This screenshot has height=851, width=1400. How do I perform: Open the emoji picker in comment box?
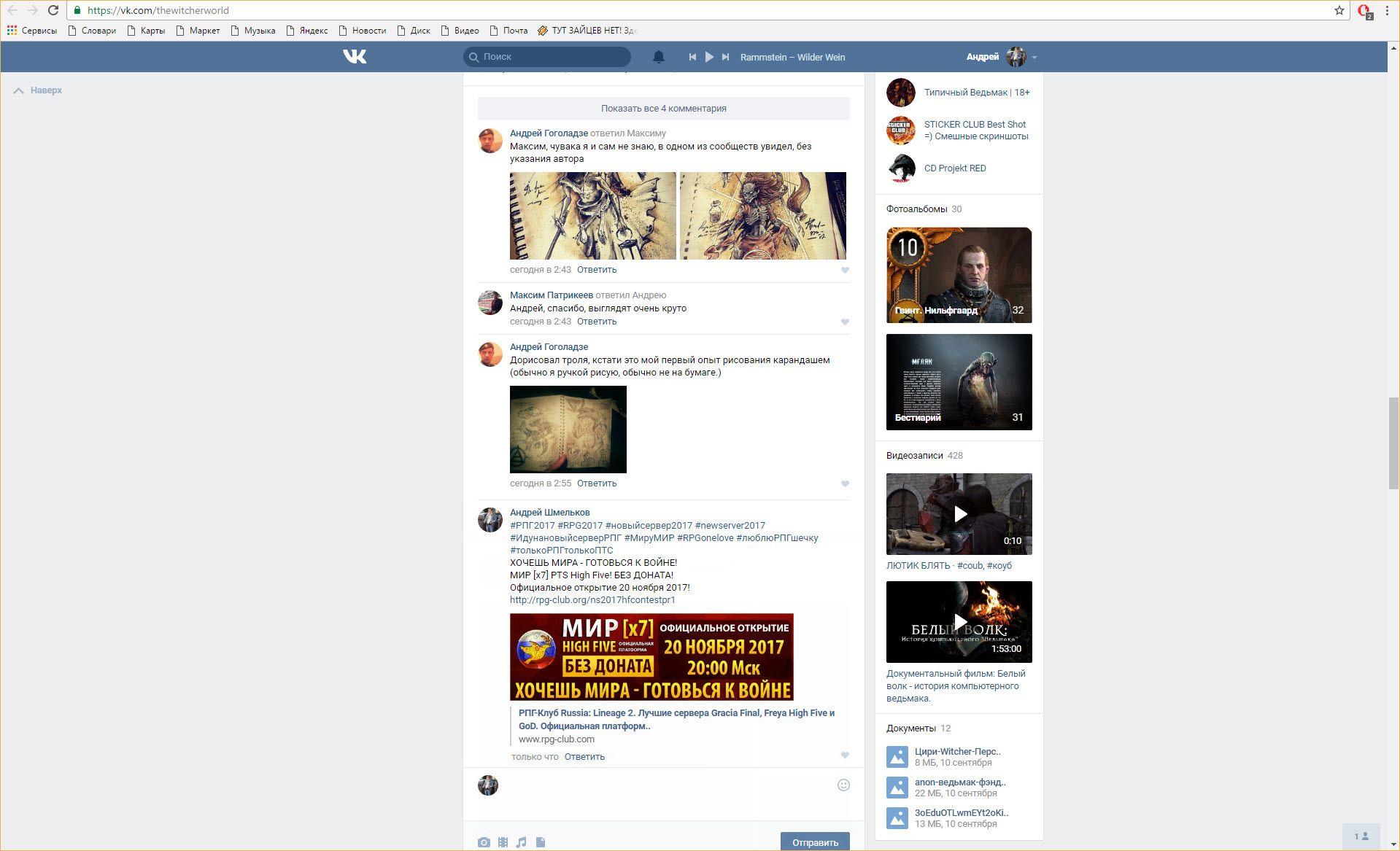pyautogui.click(x=843, y=785)
